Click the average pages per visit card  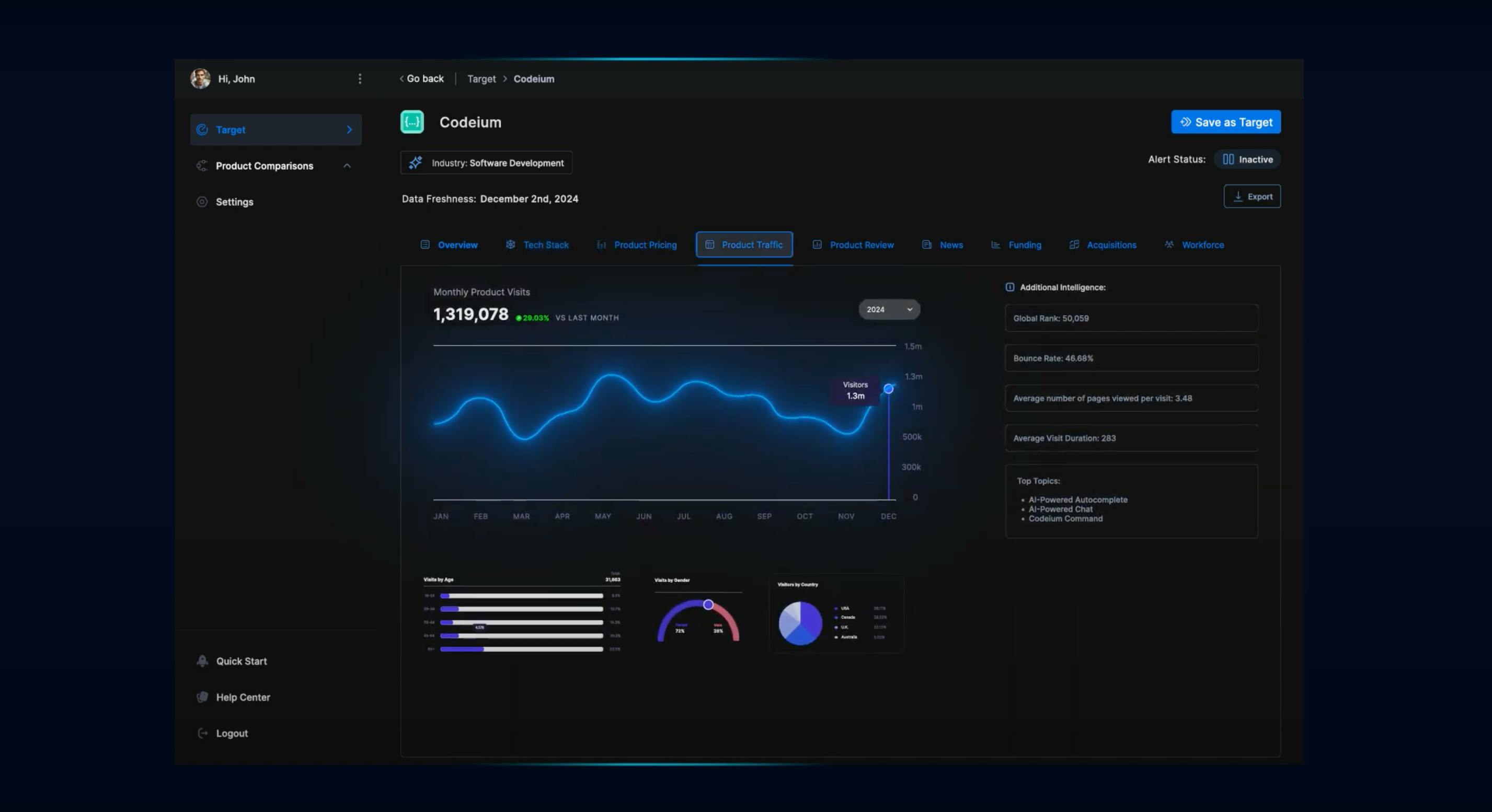pos(1131,398)
